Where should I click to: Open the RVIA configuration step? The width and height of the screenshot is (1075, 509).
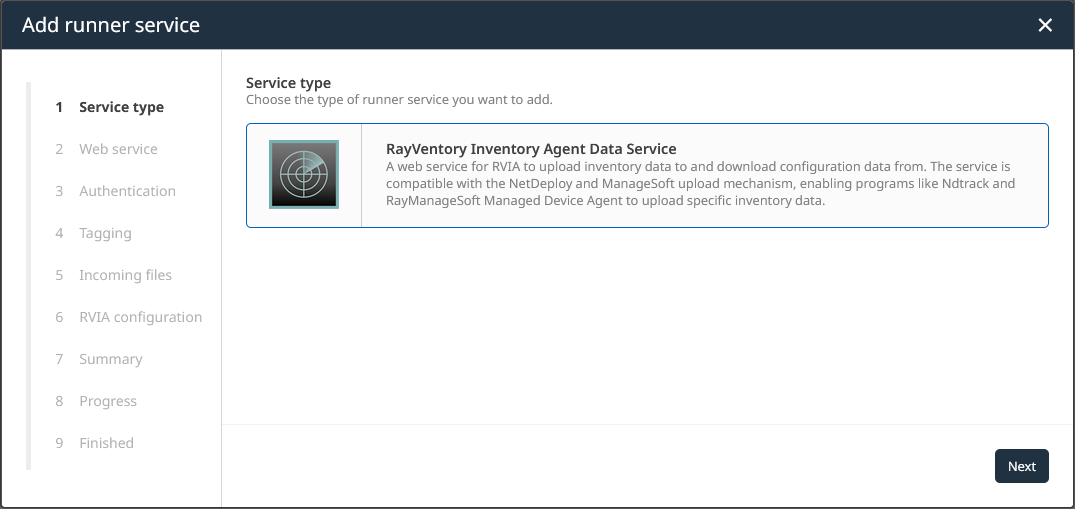point(140,317)
